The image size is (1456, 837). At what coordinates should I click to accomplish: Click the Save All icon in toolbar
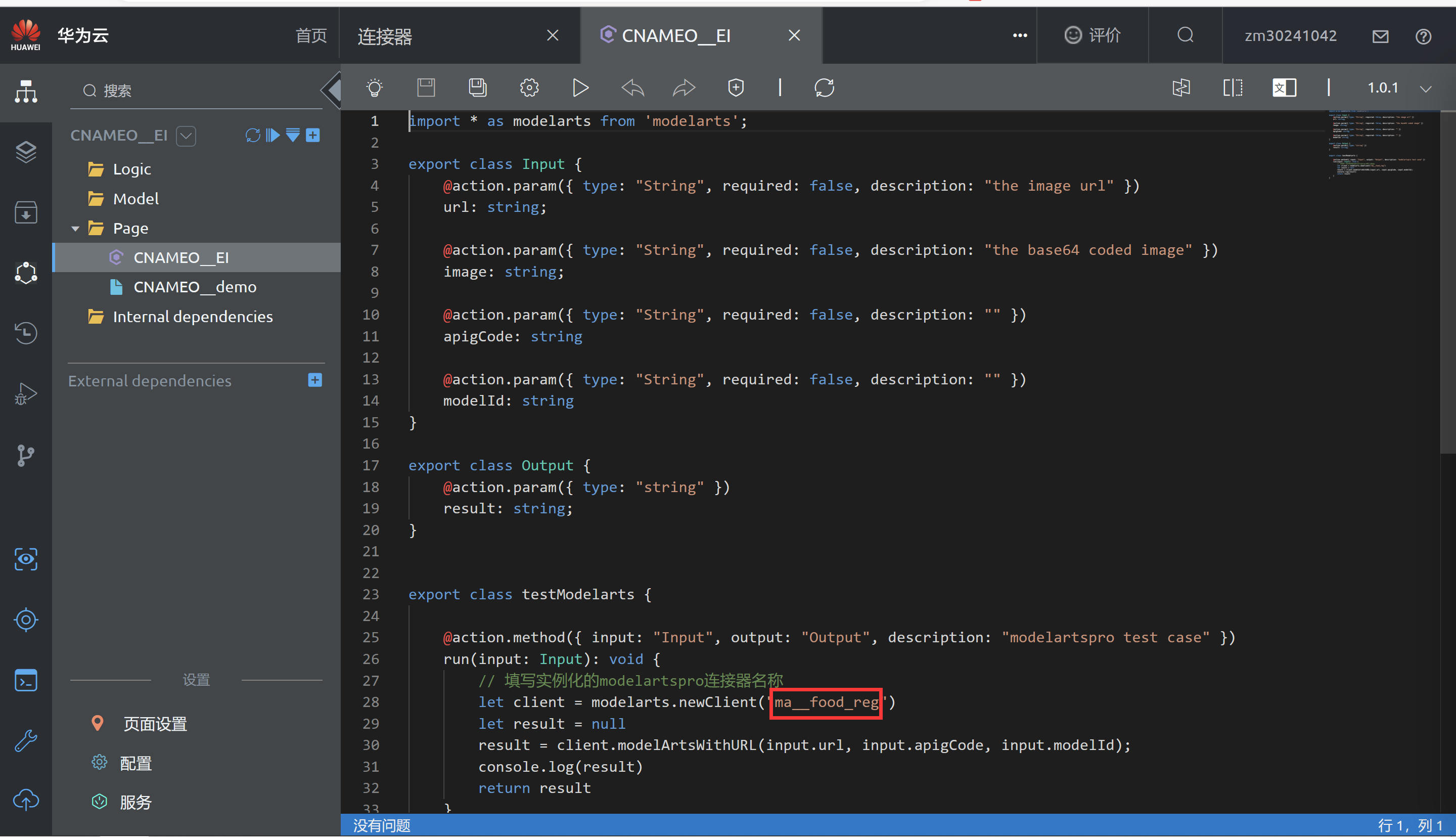click(x=477, y=88)
